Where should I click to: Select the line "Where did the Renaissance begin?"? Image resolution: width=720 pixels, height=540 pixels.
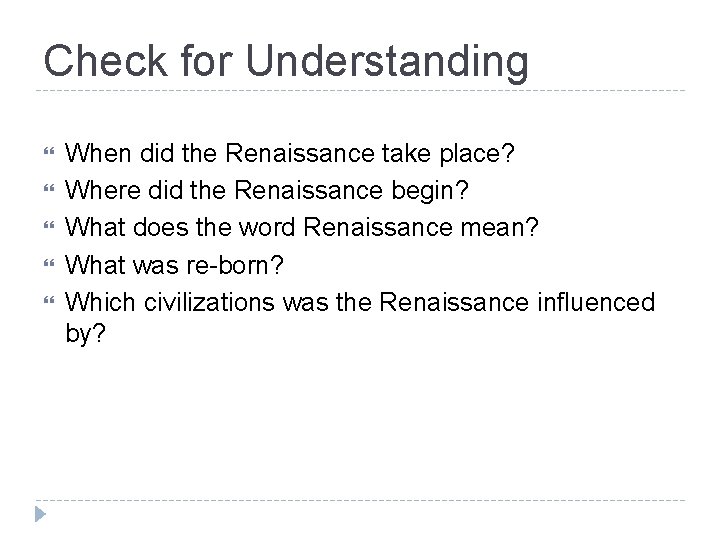click(x=267, y=191)
